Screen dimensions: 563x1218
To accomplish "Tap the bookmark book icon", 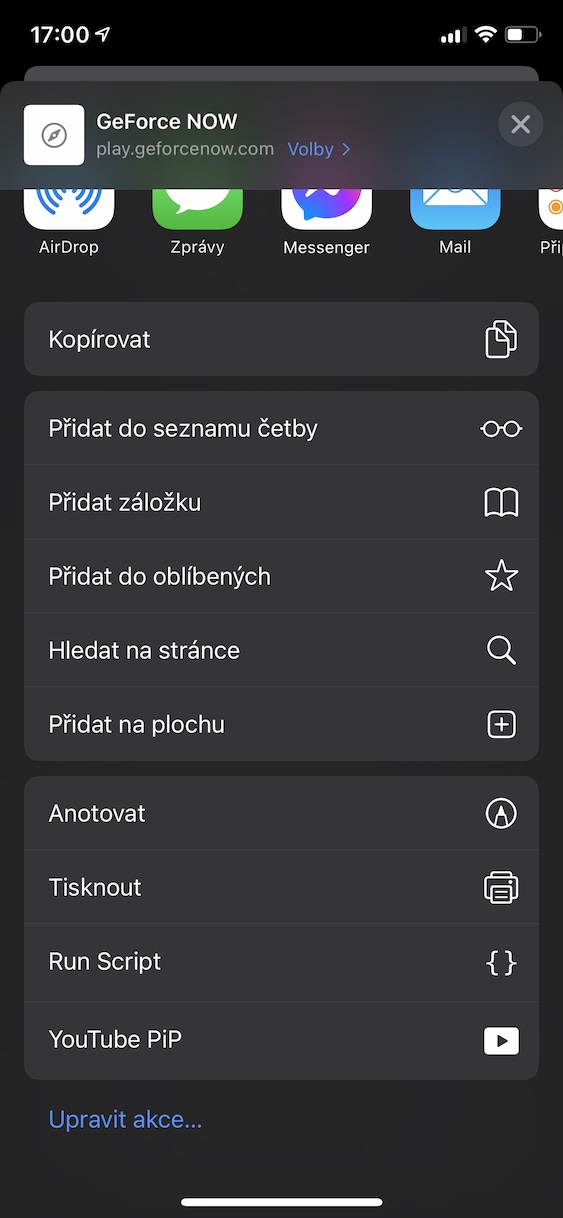I will point(501,503).
